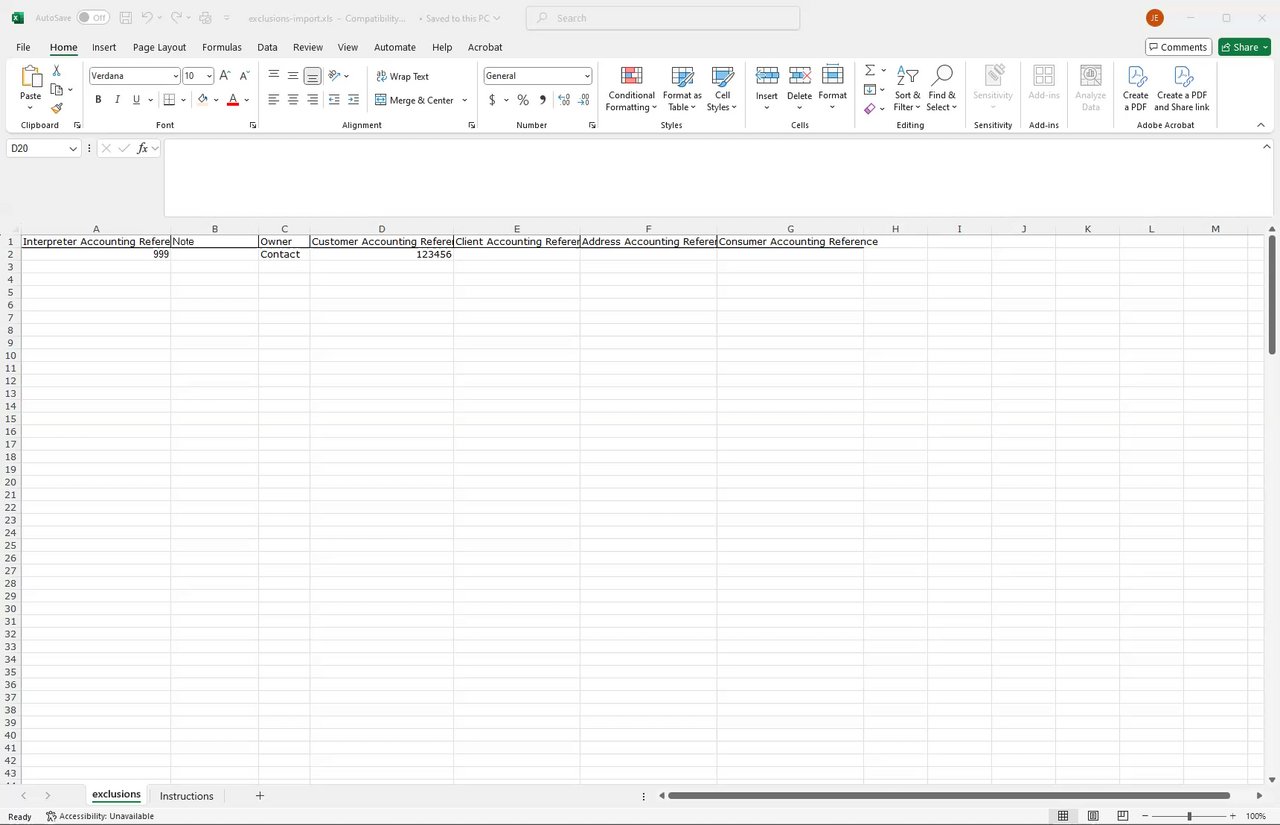Apply the fill color bucket
This screenshot has width=1280, height=825.
pyautogui.click(x=203, y=100)
